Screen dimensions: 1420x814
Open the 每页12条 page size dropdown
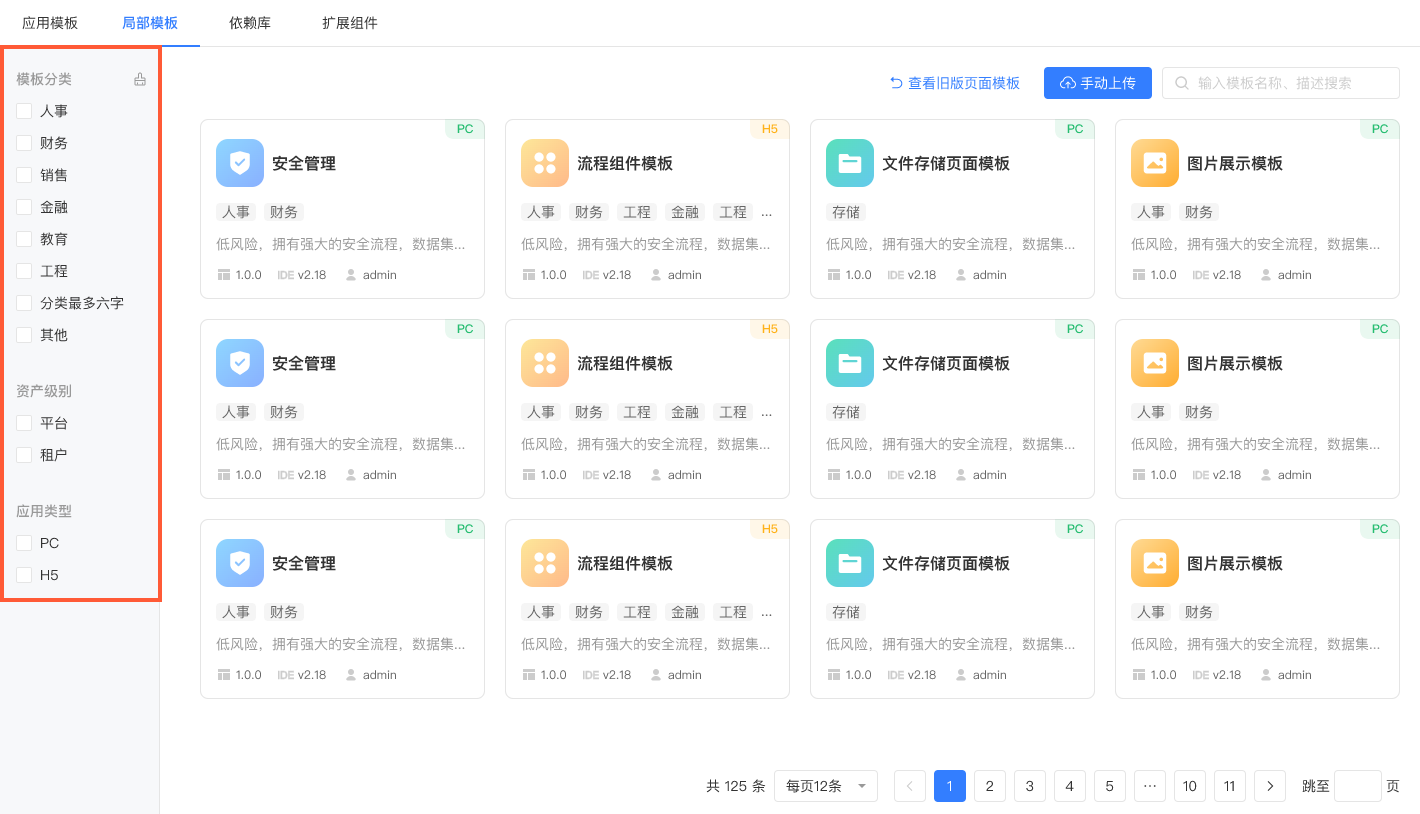tap(826, 786)
